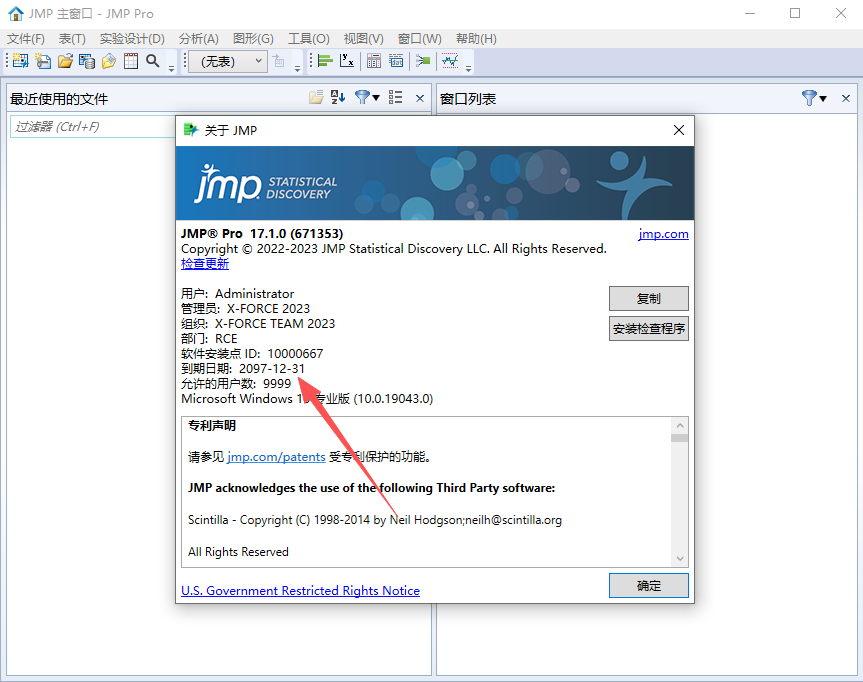The image size is (863, 682).
Task: Click the Control Chart icon in toolbar
Action: [x=450, y=61]
